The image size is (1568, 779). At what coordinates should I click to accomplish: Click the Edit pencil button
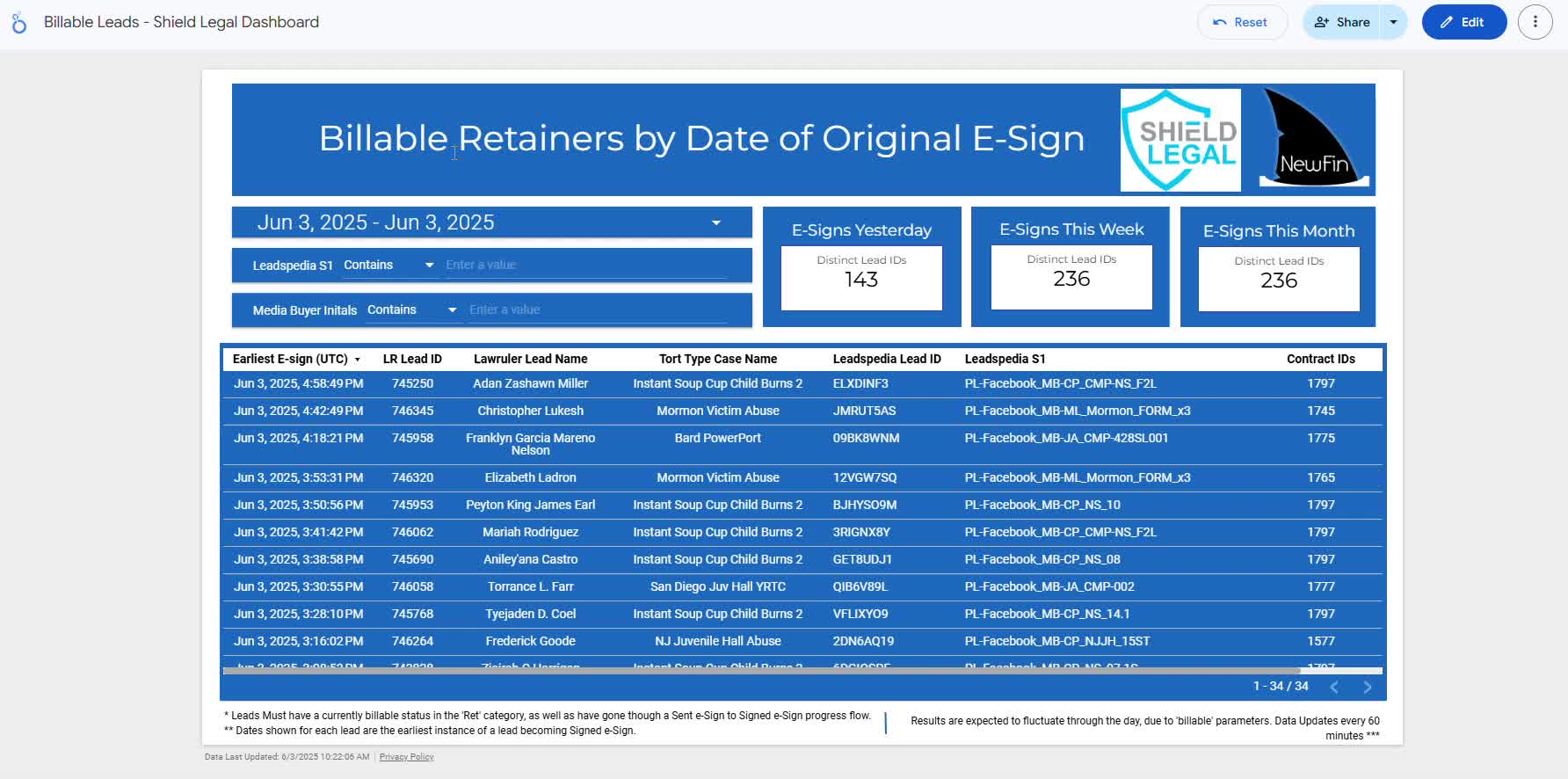(1463, 22)
